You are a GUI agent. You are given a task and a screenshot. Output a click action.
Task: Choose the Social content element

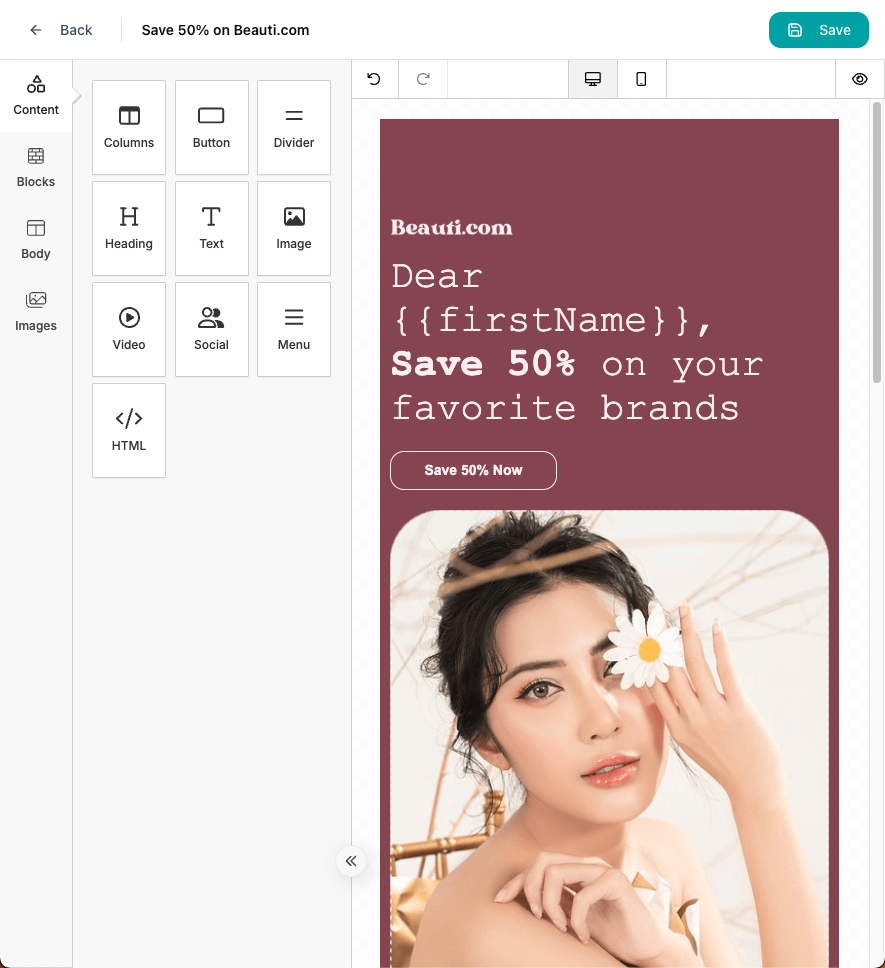click(211, 329)
